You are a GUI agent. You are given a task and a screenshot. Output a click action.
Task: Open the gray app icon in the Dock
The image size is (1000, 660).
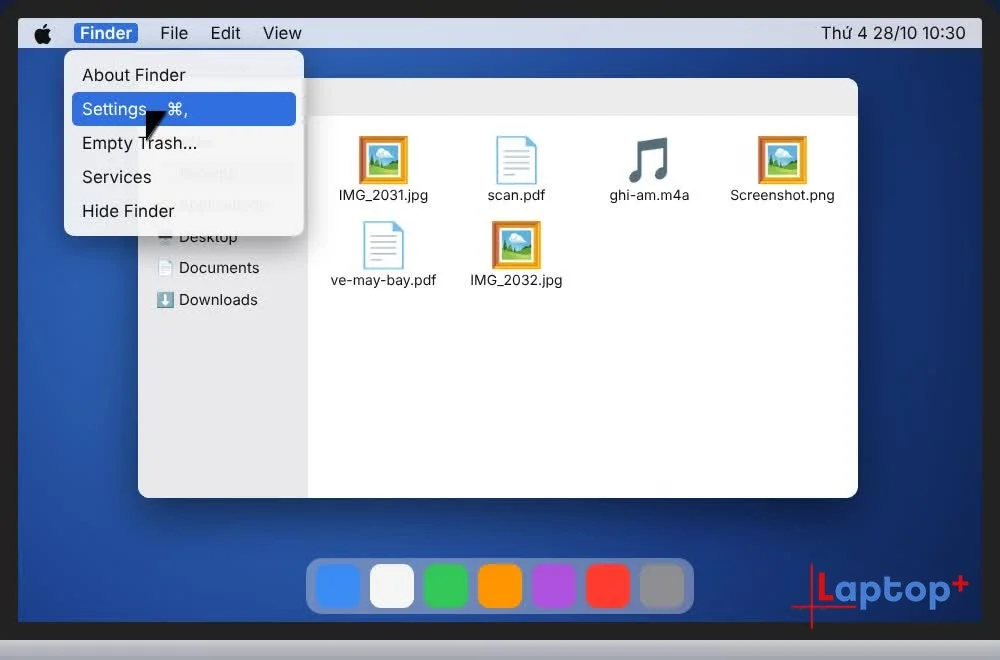(x=662, y=585)
